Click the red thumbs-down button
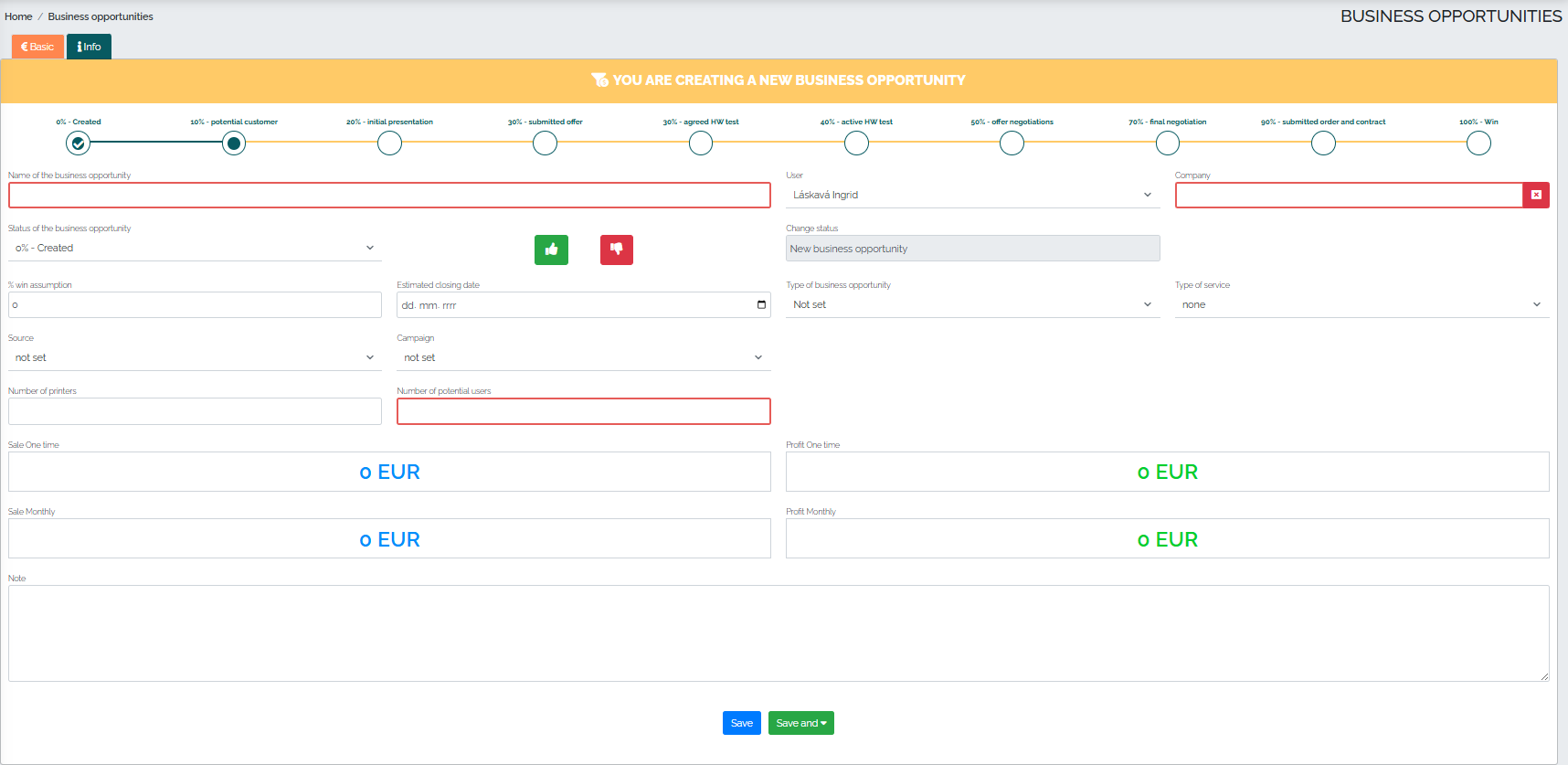1568x765 pixels. tap(617, 250)
